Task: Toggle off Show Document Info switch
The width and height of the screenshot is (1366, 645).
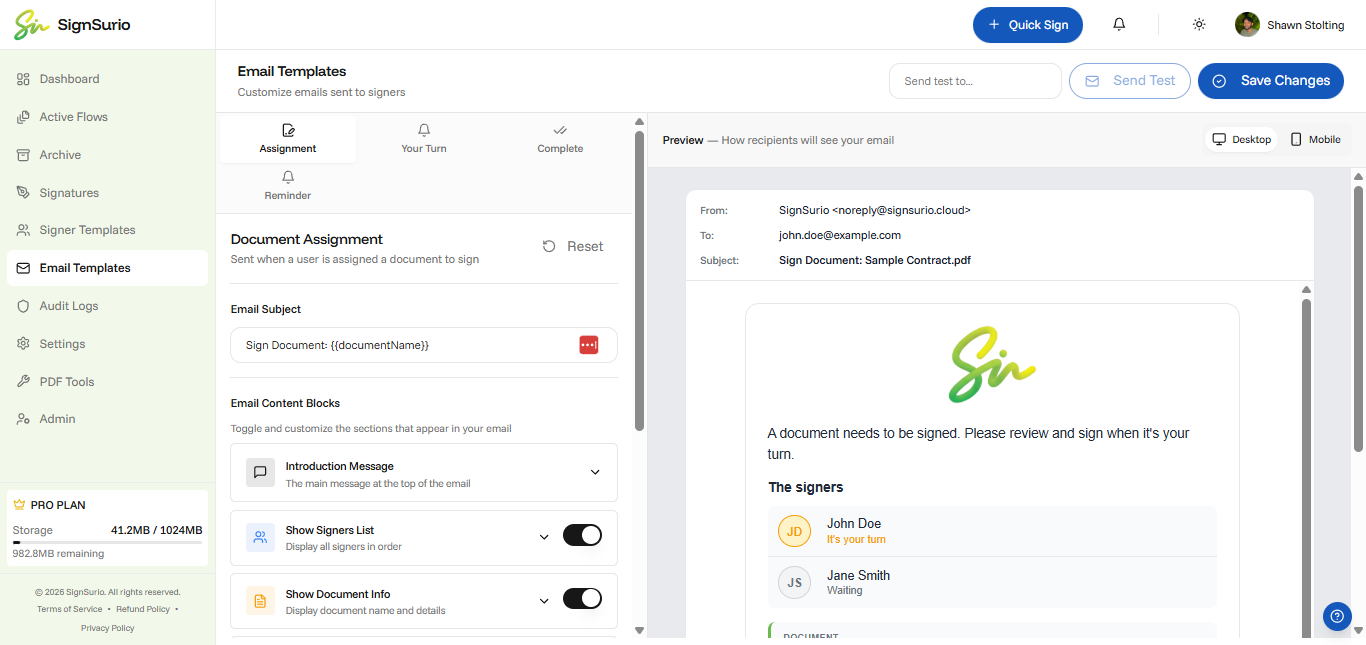Action: [x=582, y=599]
